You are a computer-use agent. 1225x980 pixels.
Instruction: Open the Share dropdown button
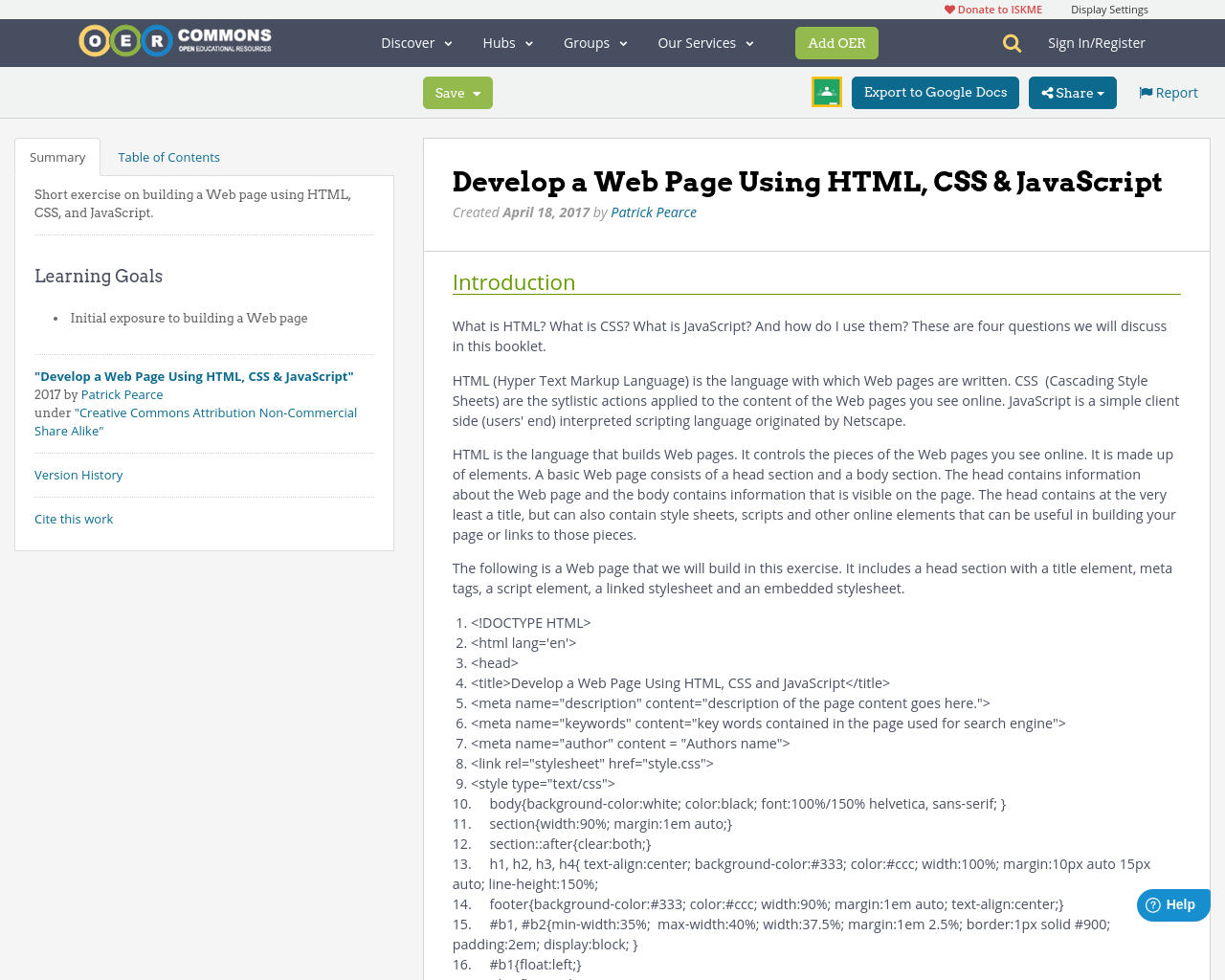[1072, 93]
